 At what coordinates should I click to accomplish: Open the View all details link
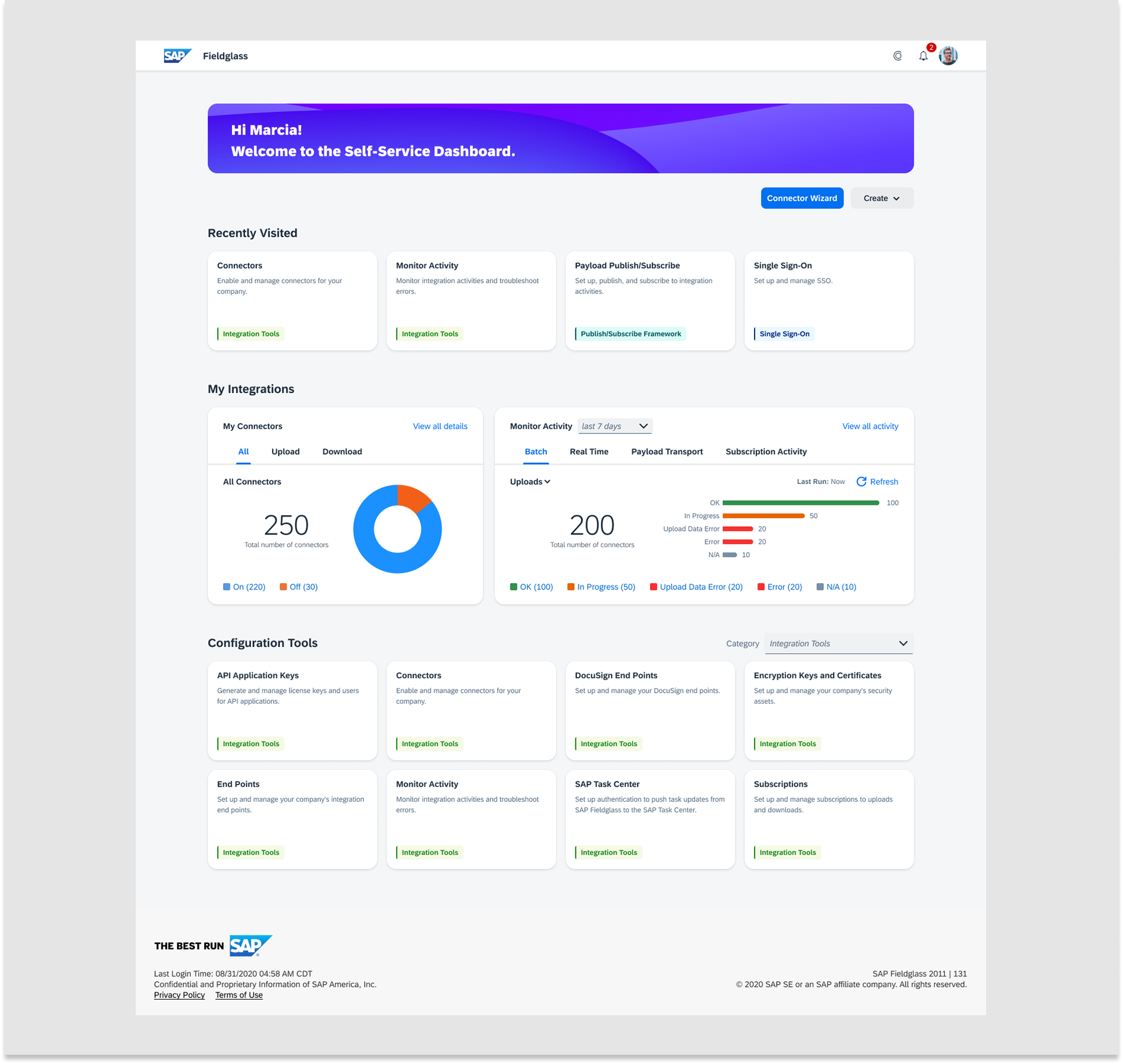coord(440,426)
